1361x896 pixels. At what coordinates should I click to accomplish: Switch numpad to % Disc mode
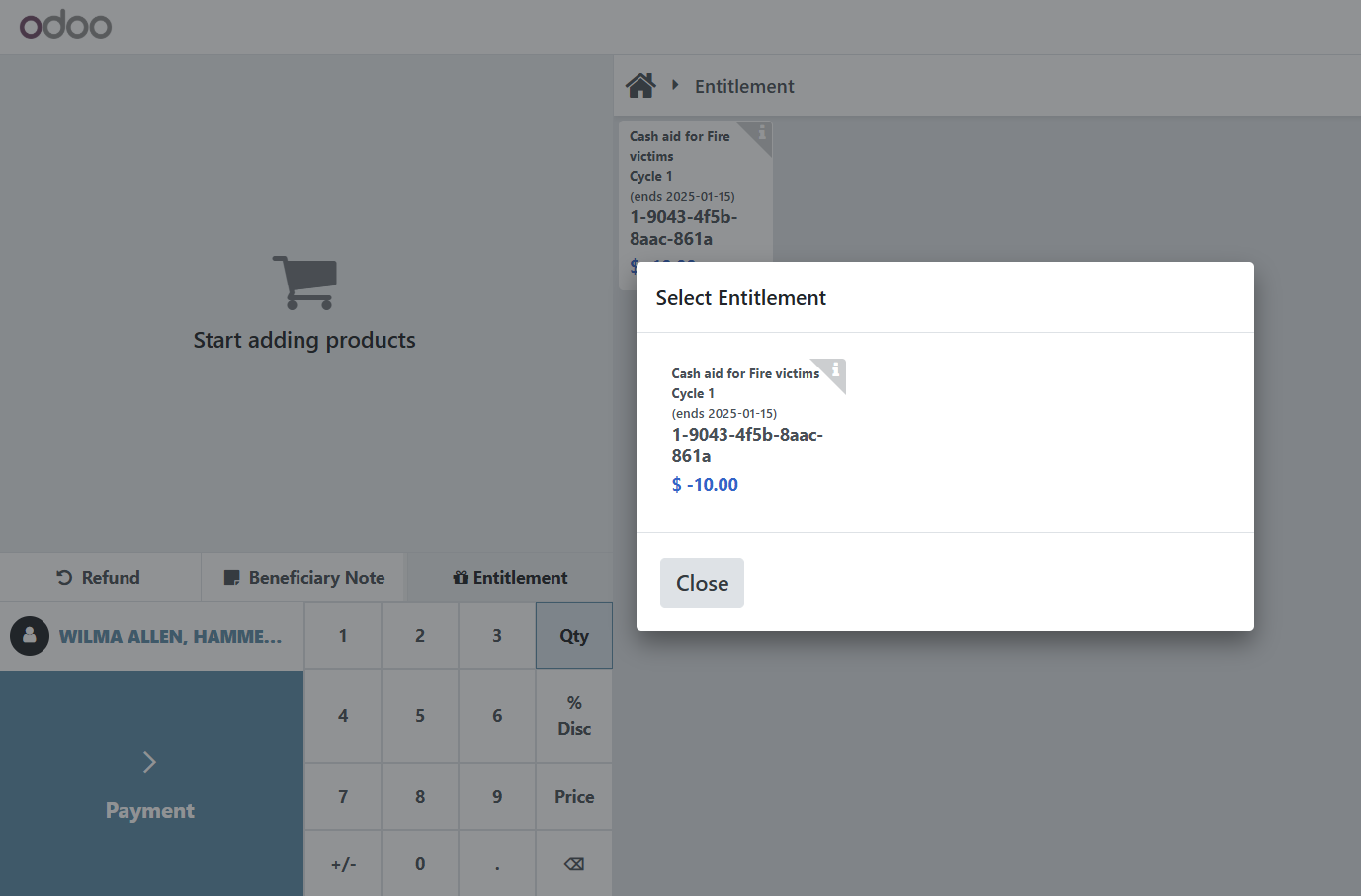click(x=573, y=715)
